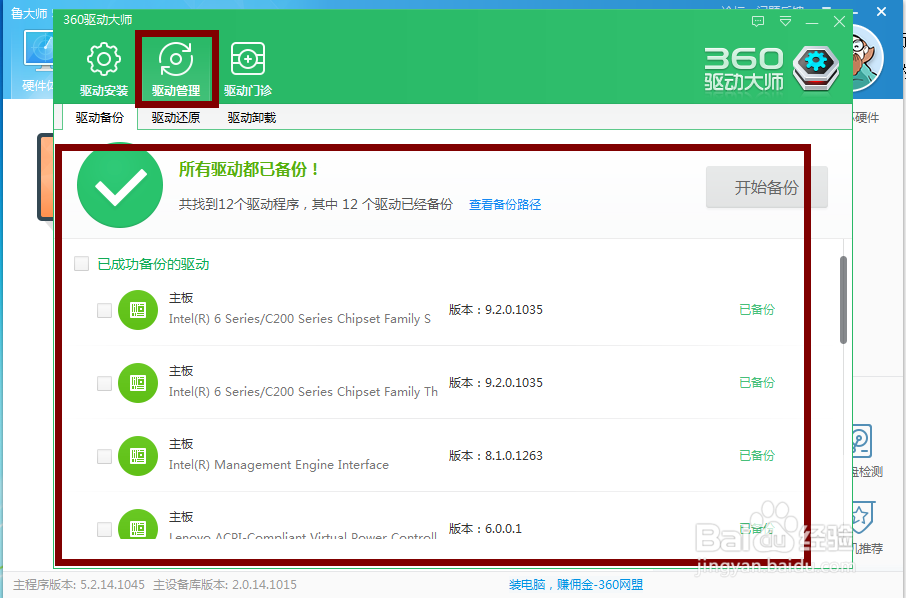Click the Lenovo ACPI motherboard icon

pos(138,524)
